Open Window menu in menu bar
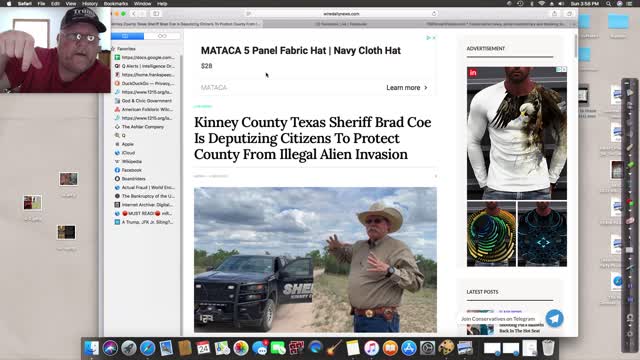Screen dimensions: 640x360 coord(142,4)
